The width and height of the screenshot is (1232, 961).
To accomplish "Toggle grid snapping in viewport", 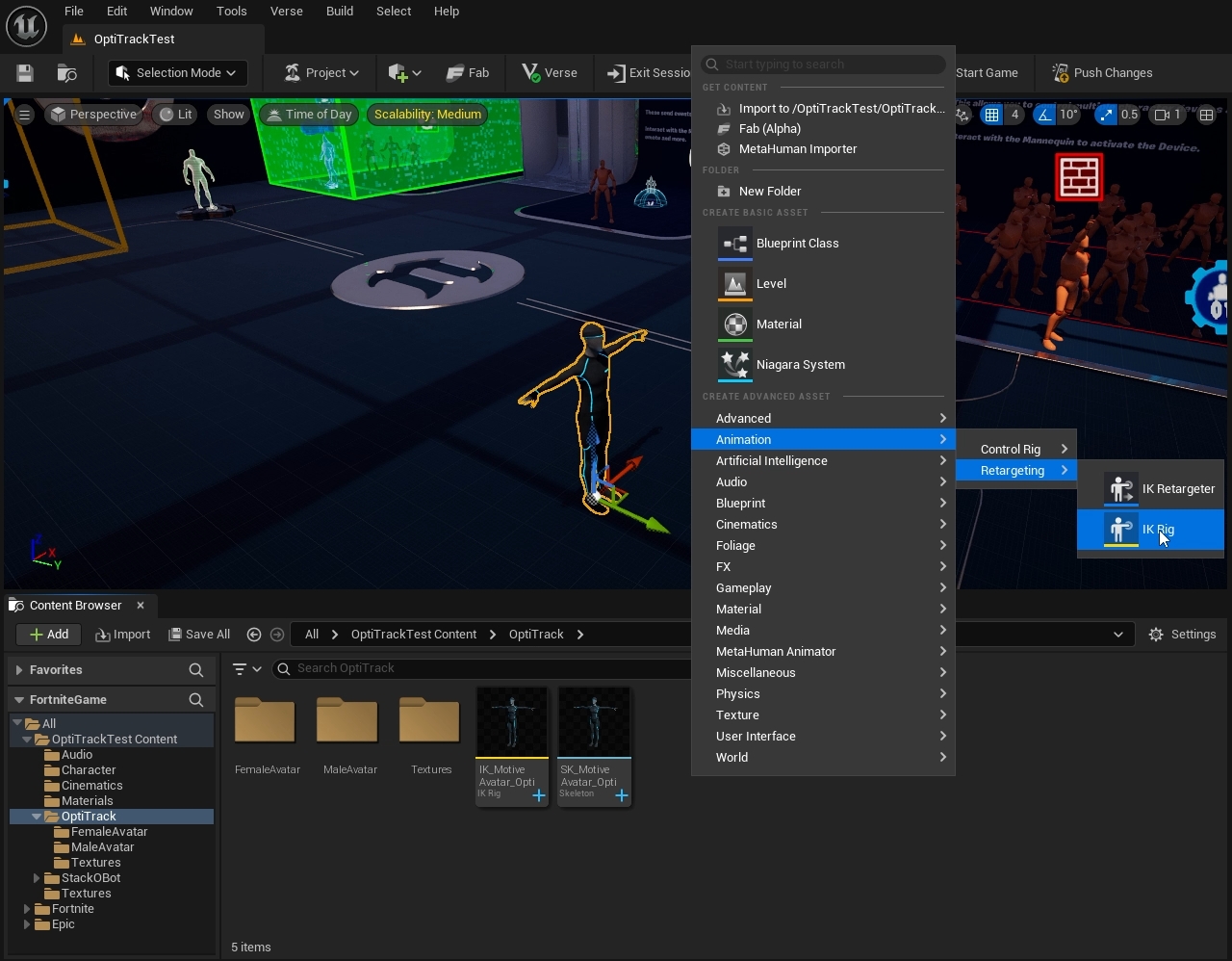I will (991, 115).
